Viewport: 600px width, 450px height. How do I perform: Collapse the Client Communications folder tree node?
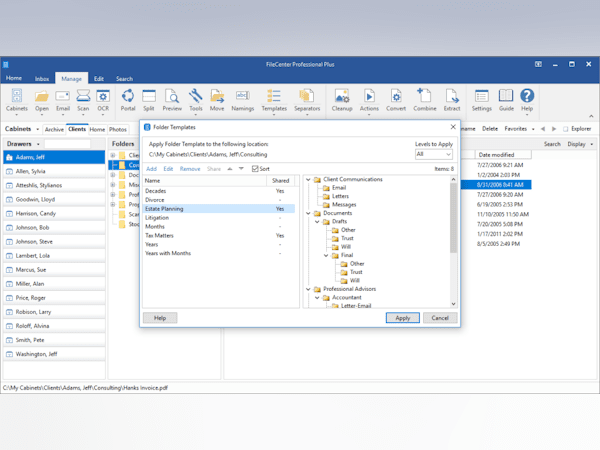pyautogui.click(x=309, y=180)
